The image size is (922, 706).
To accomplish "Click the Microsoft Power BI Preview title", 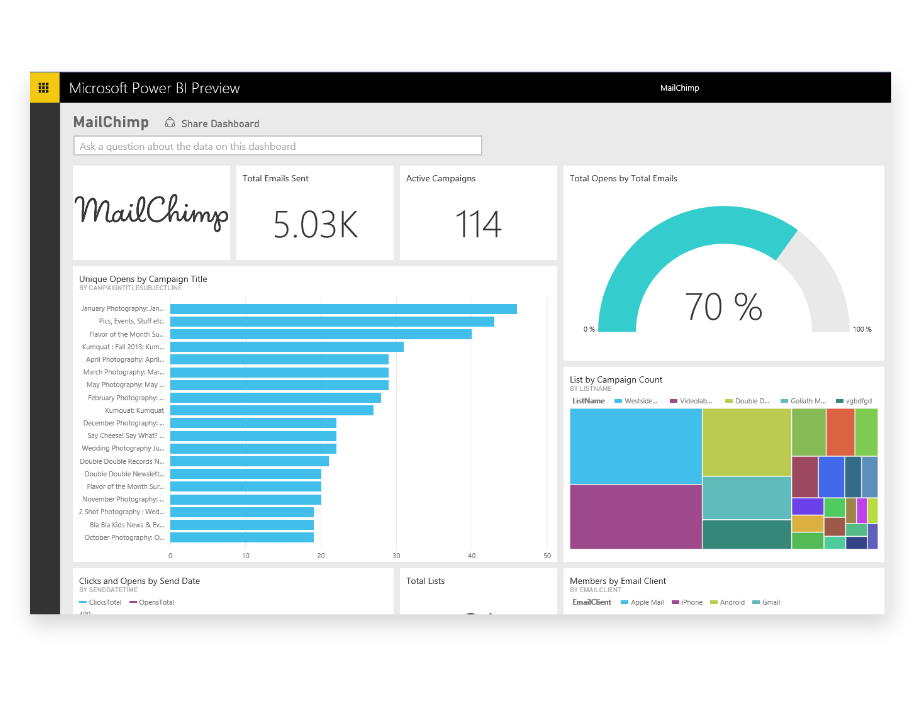I will click(x=154, y=88).
